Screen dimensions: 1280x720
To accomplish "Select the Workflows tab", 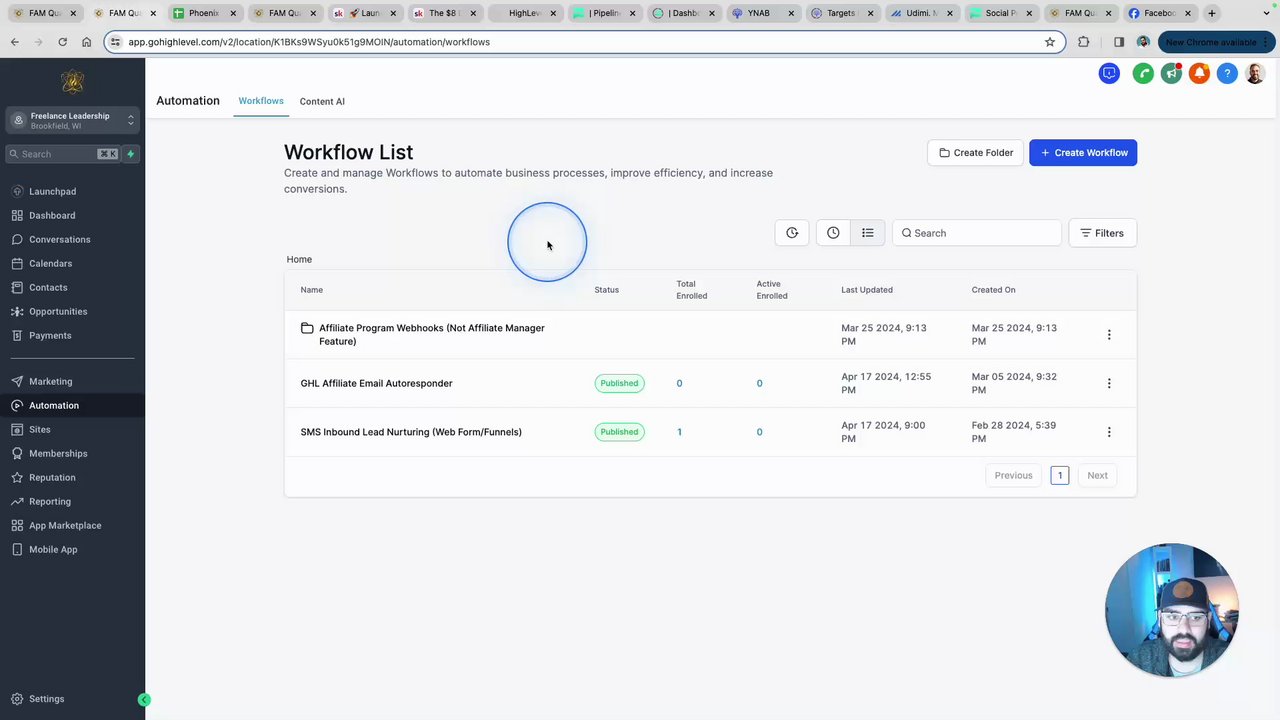I will coord(260,101).
